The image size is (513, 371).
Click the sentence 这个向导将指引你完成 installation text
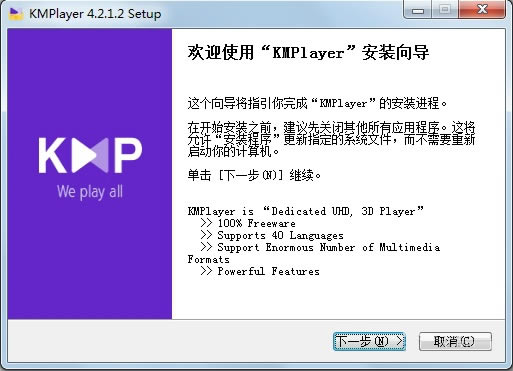tap(317, 103)
